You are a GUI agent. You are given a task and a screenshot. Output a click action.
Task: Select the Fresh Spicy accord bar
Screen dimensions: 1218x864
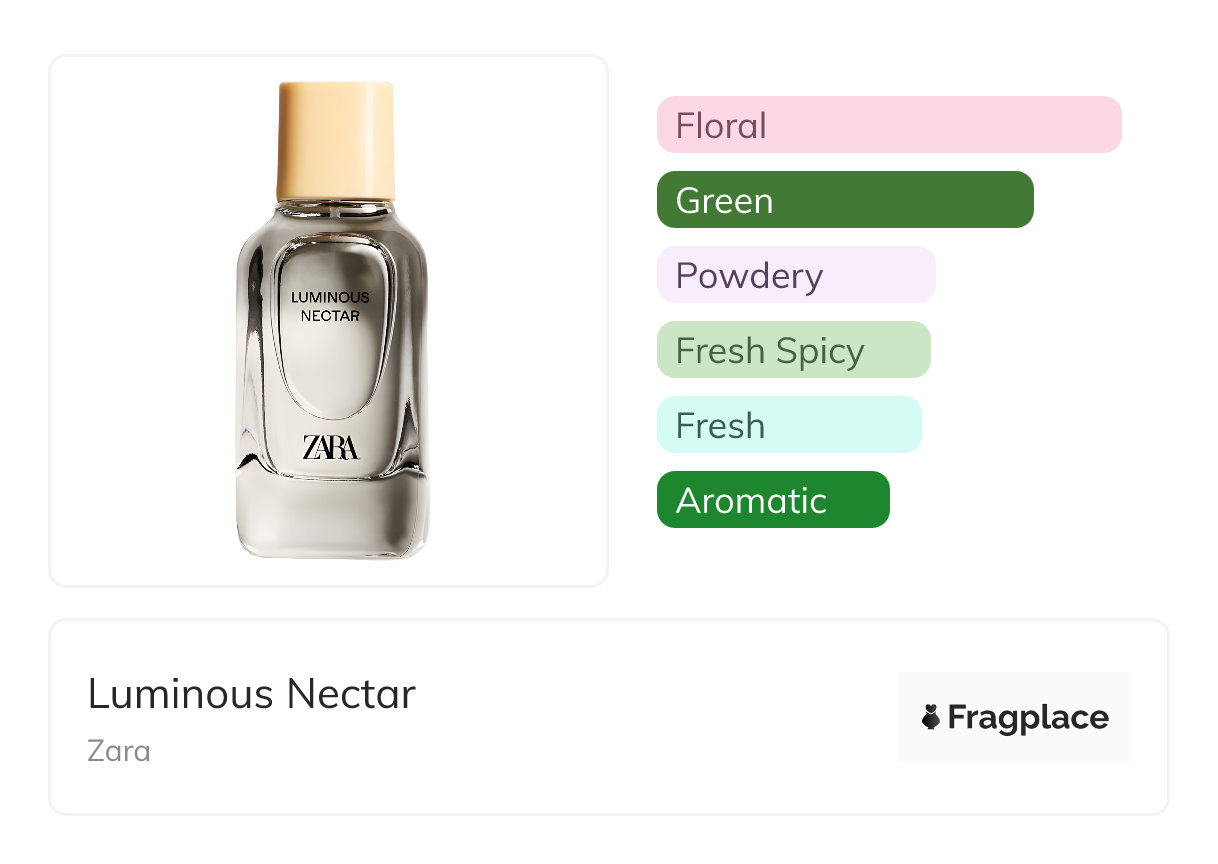click(793, 350)
